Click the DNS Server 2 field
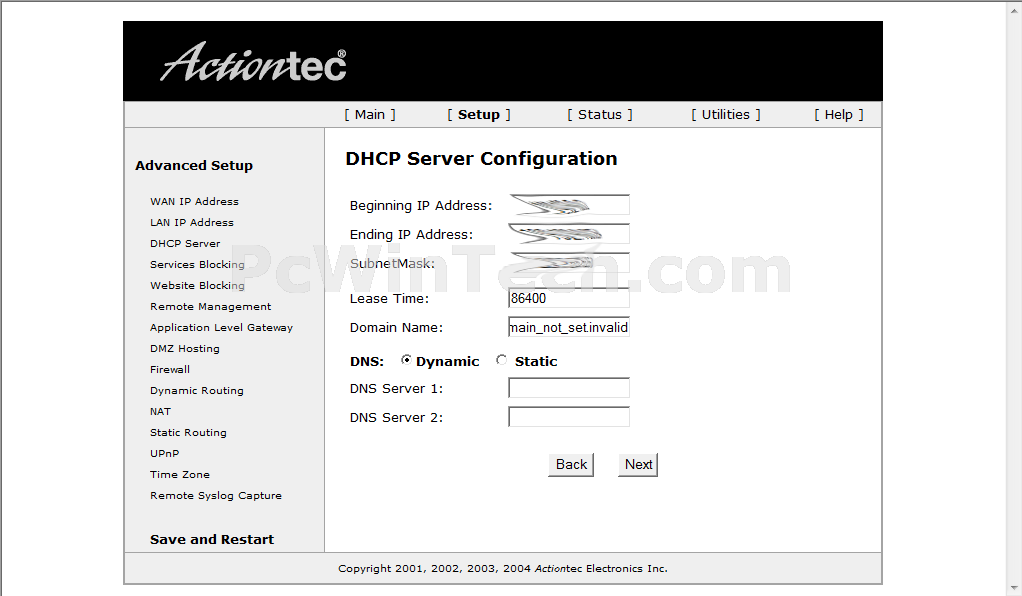1022x596 pixels. click(569, 417)
